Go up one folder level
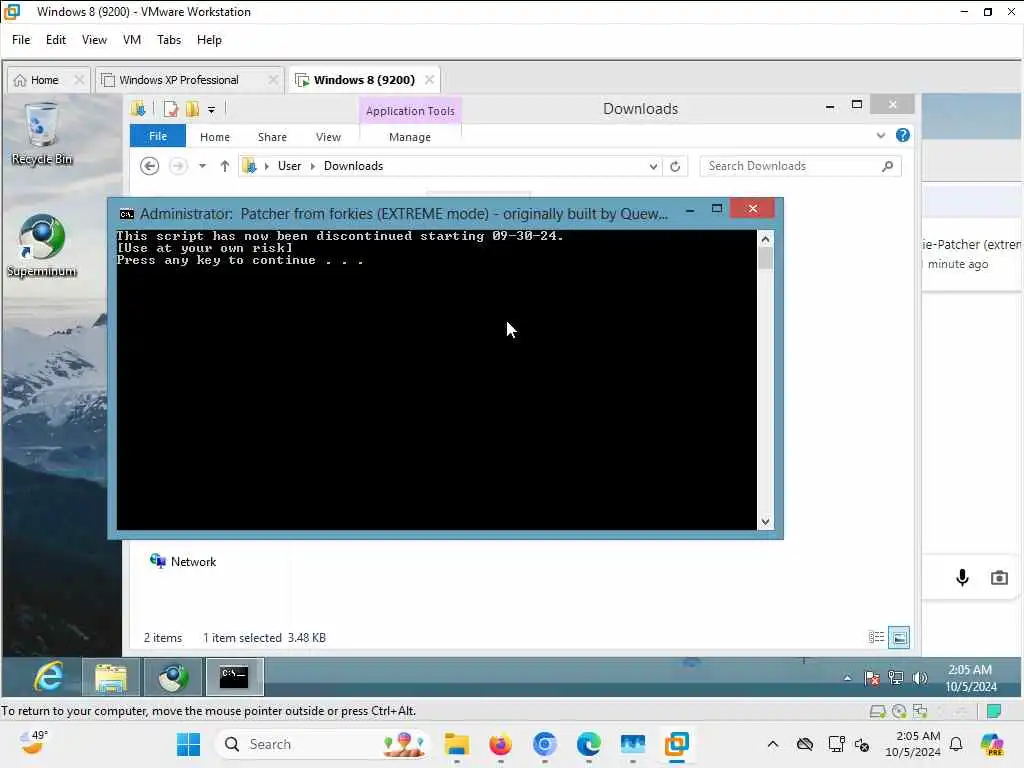 [225, 166]
